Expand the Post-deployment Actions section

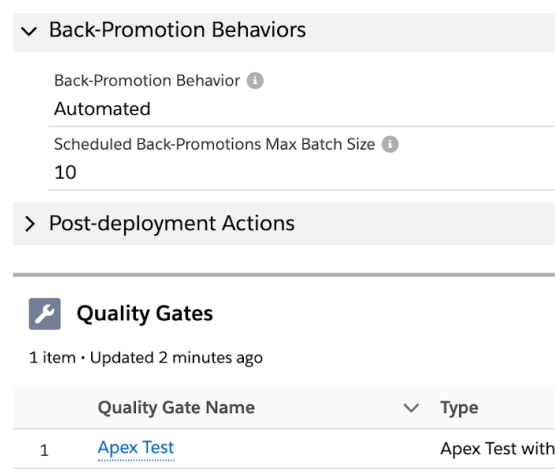[x=30, y=224]
